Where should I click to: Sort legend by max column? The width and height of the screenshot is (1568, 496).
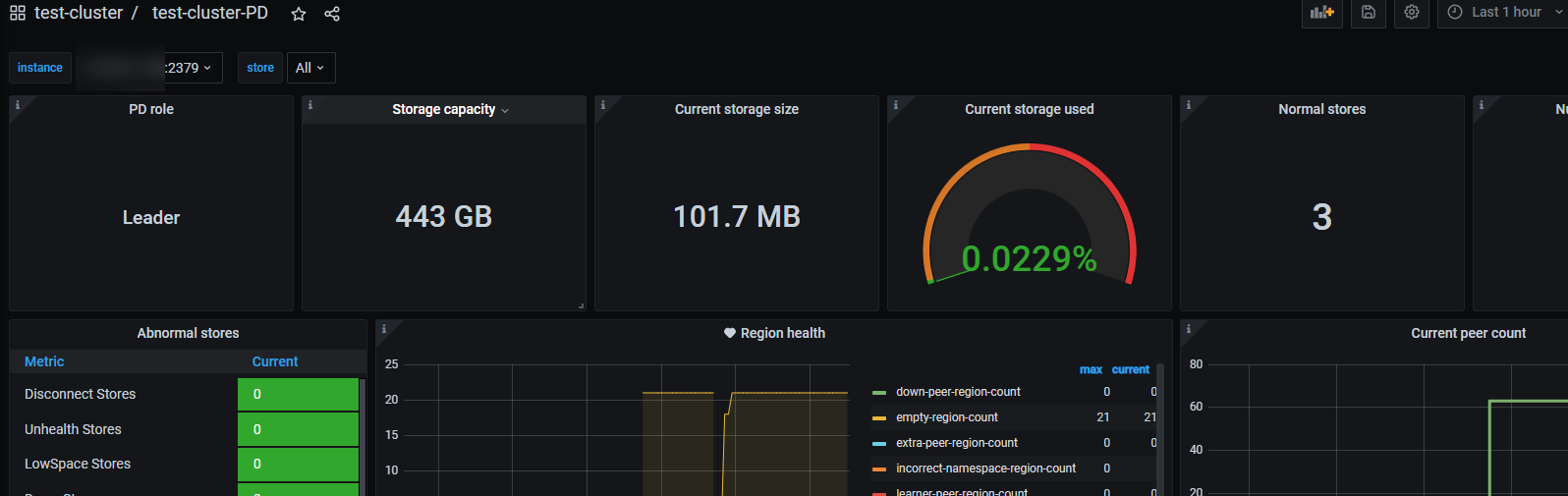coord(1091,369)
